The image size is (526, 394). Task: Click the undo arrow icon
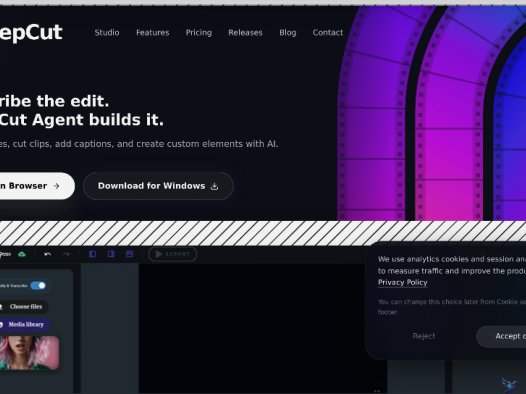48,254
